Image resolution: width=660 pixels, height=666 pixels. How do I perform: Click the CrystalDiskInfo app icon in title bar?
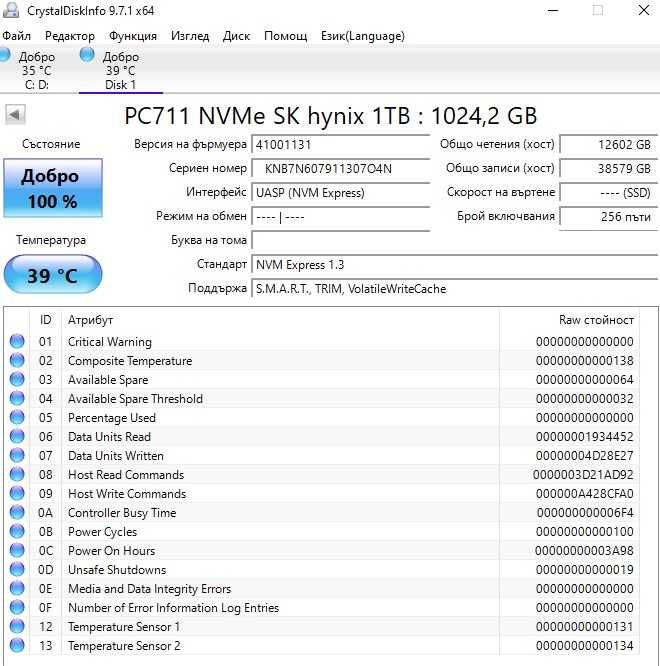[x=11, y=10]
